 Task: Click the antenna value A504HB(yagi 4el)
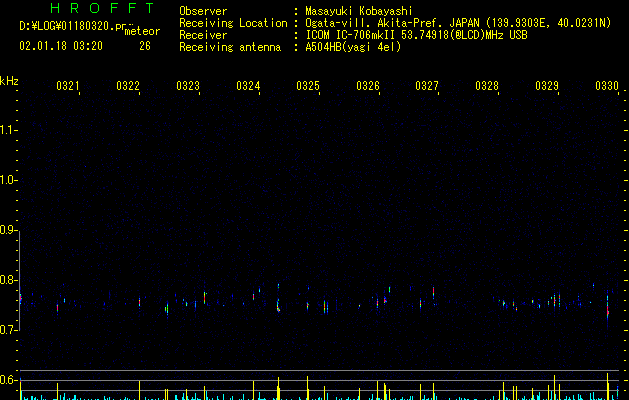[353, 47]
